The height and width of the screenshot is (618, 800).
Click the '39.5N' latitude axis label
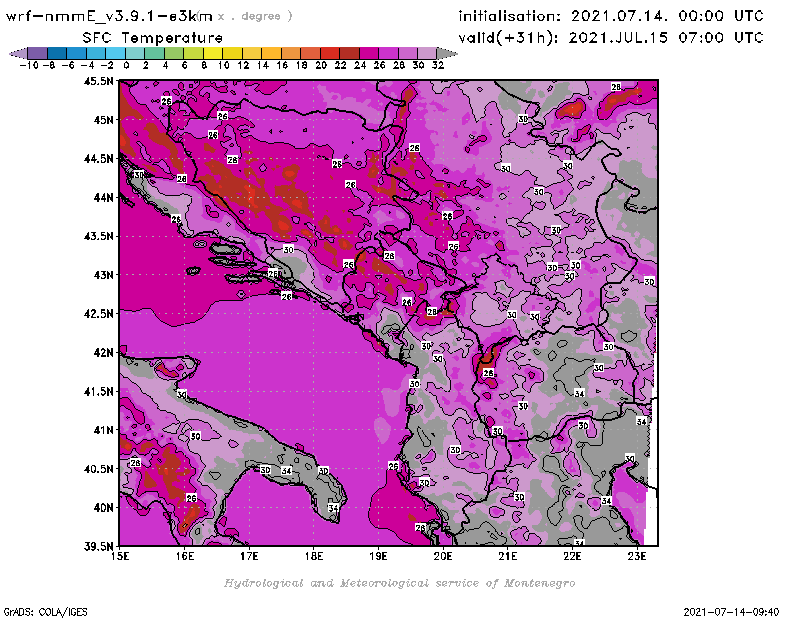click(x=98, y=546)
